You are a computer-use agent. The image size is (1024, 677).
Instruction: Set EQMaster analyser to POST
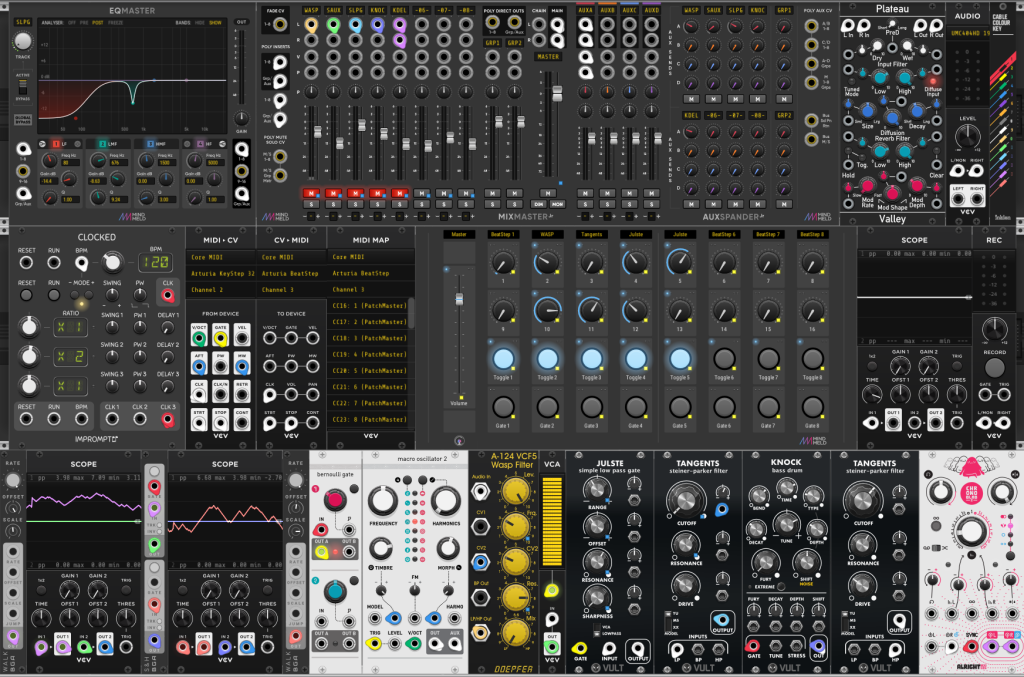click(x=98, y=23)
